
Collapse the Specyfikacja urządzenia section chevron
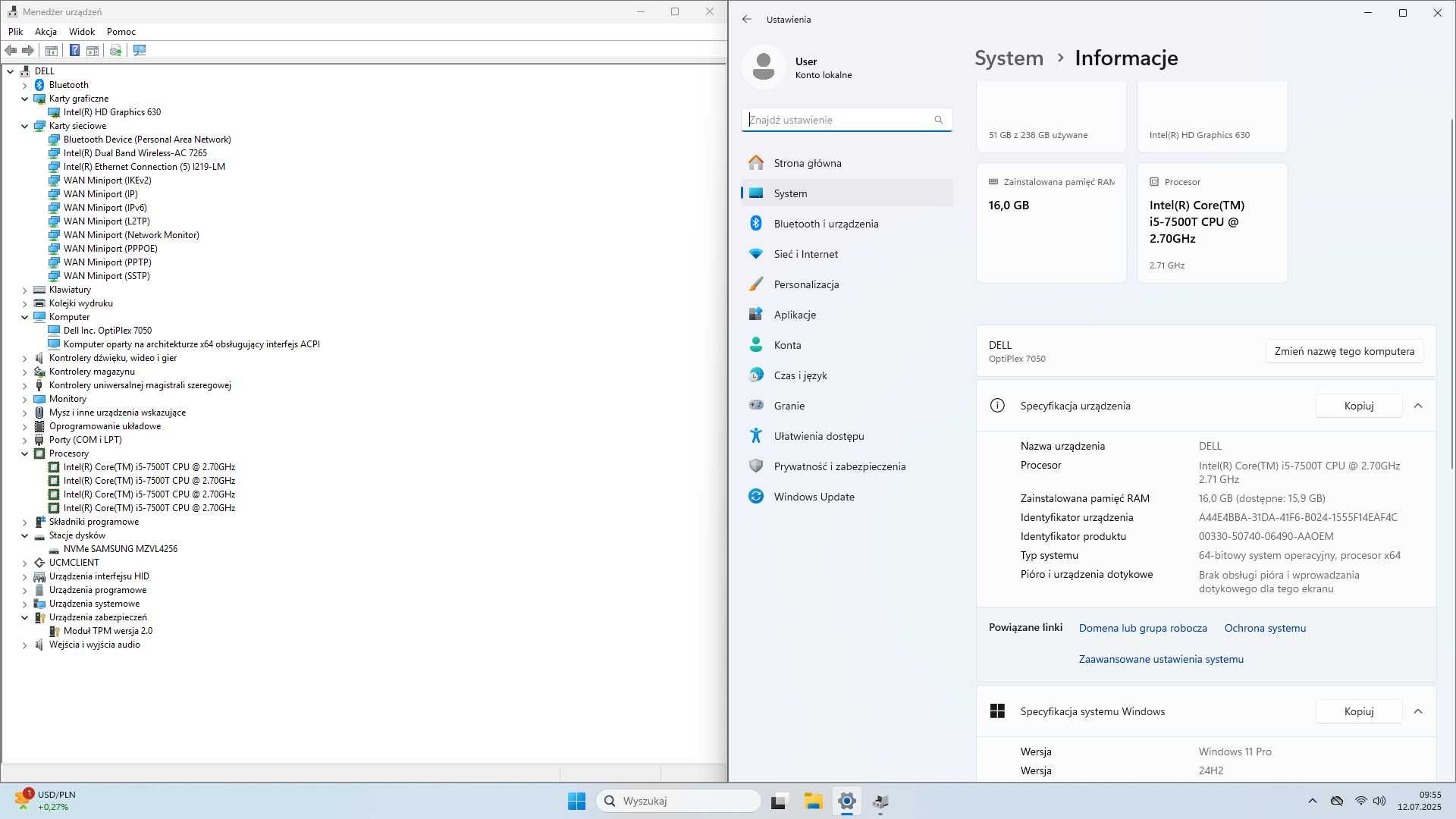[1418, 406]
